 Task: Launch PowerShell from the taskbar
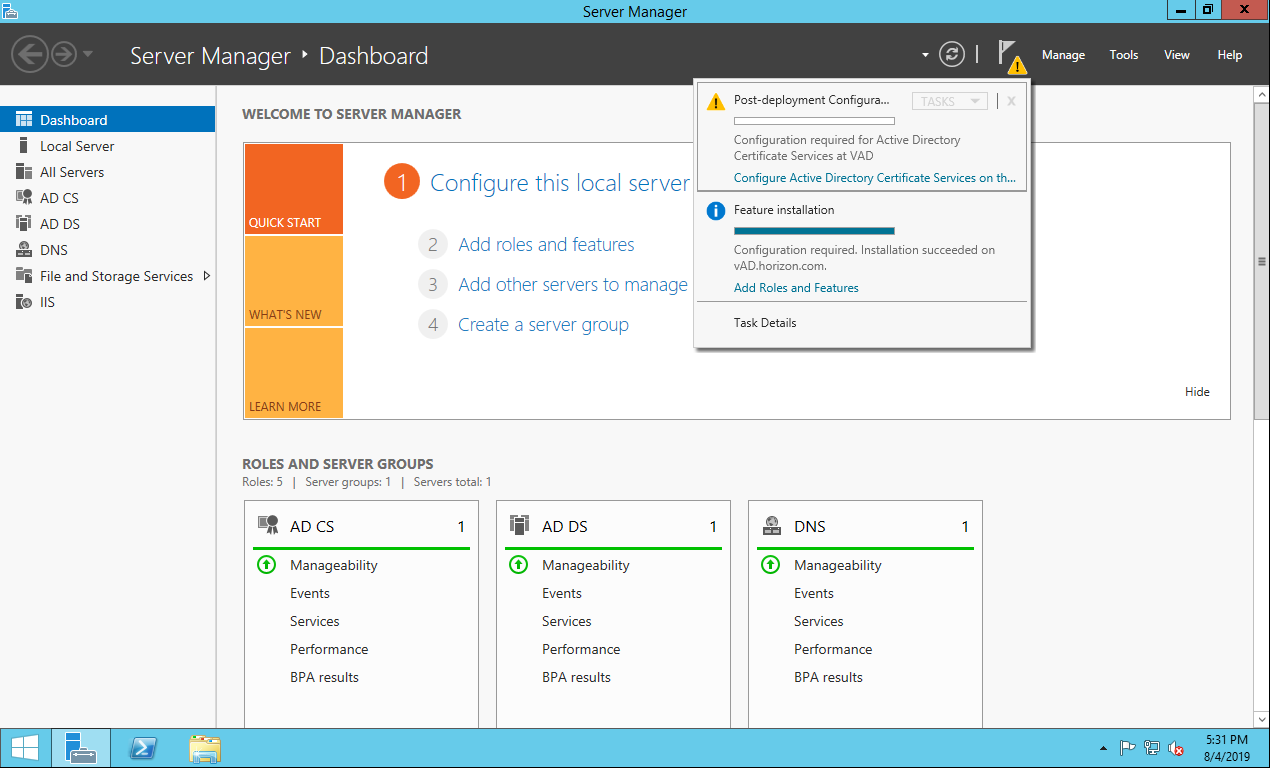click(x=143, y=748)
